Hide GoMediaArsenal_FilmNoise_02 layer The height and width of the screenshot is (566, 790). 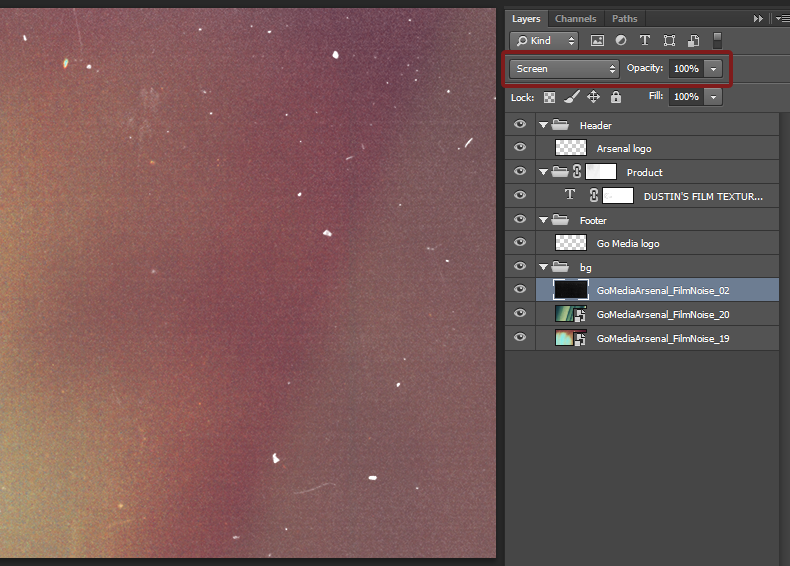520,289
